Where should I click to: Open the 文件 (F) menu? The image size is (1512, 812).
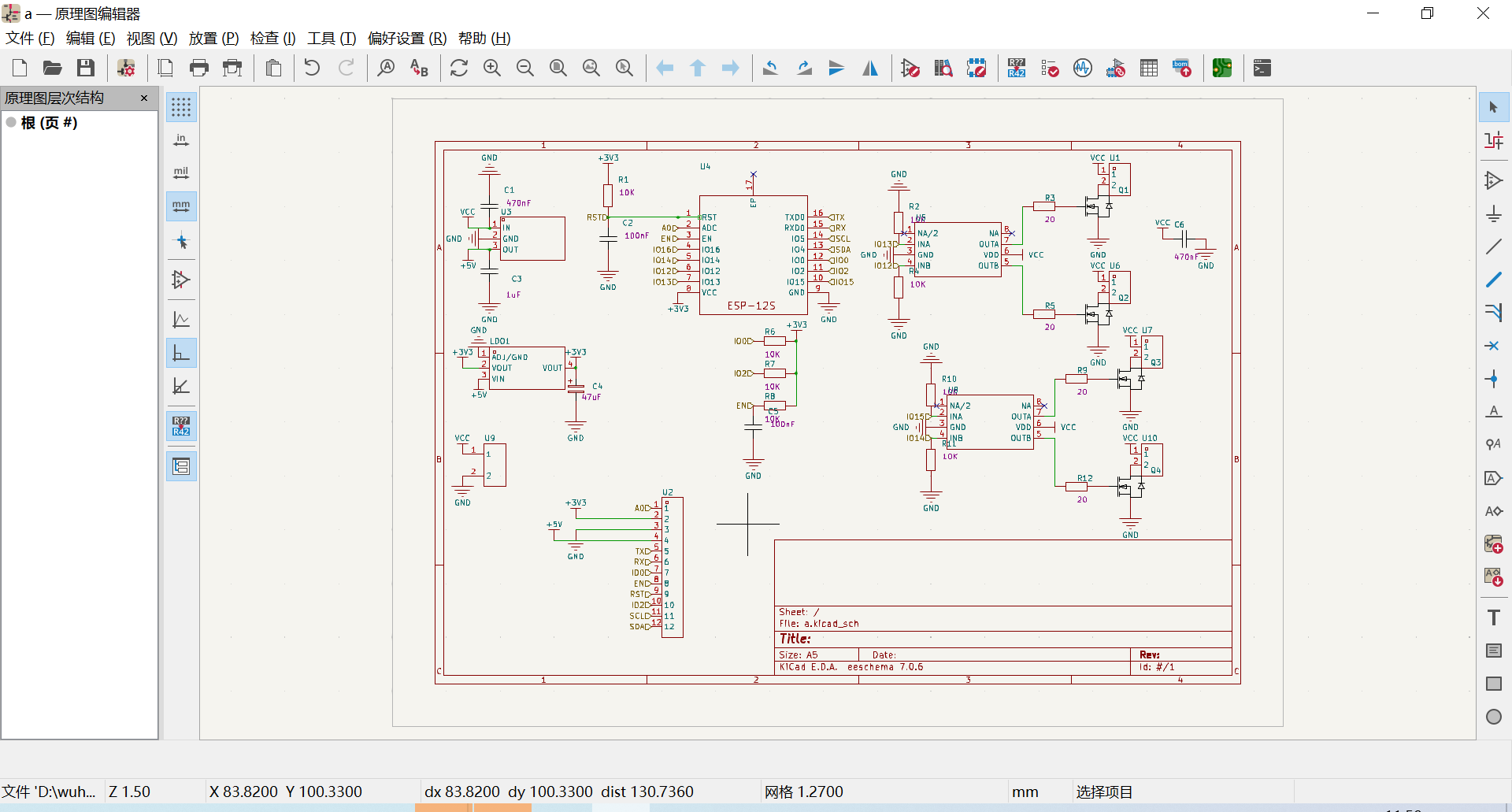(30, 38)
